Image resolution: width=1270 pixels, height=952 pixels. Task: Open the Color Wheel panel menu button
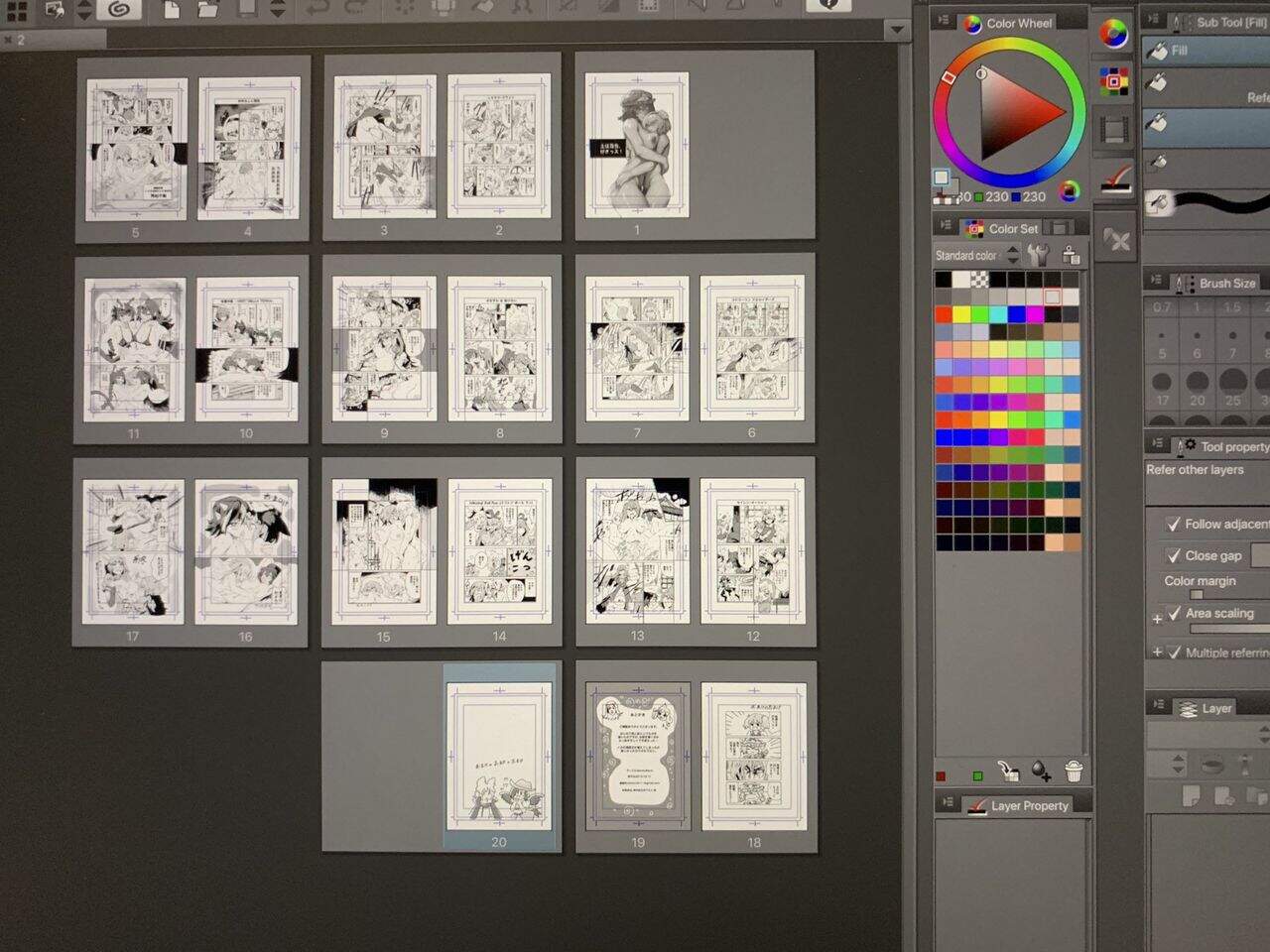click(944, 21)
